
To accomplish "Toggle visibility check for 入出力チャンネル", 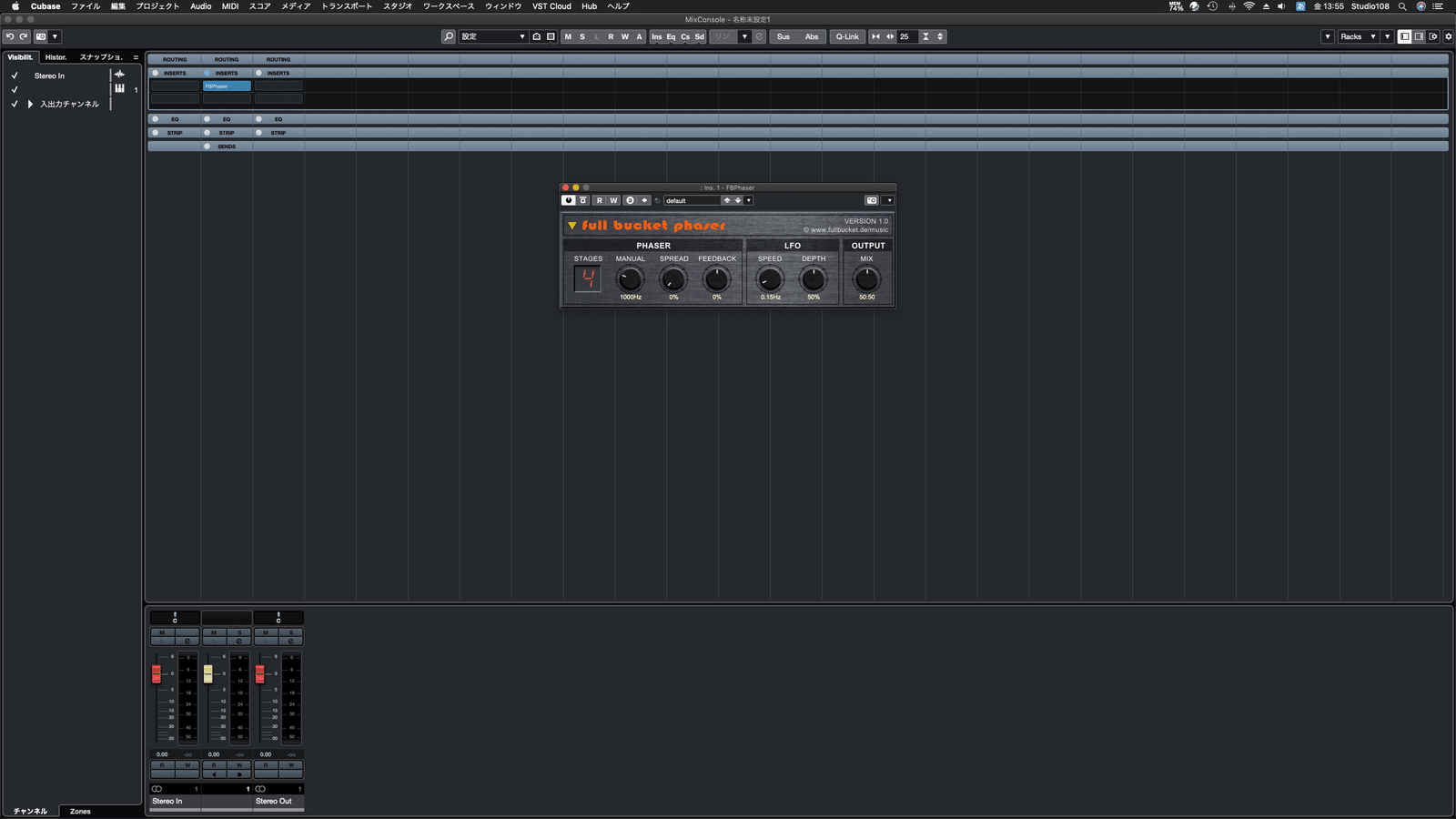I will point(15,104).
